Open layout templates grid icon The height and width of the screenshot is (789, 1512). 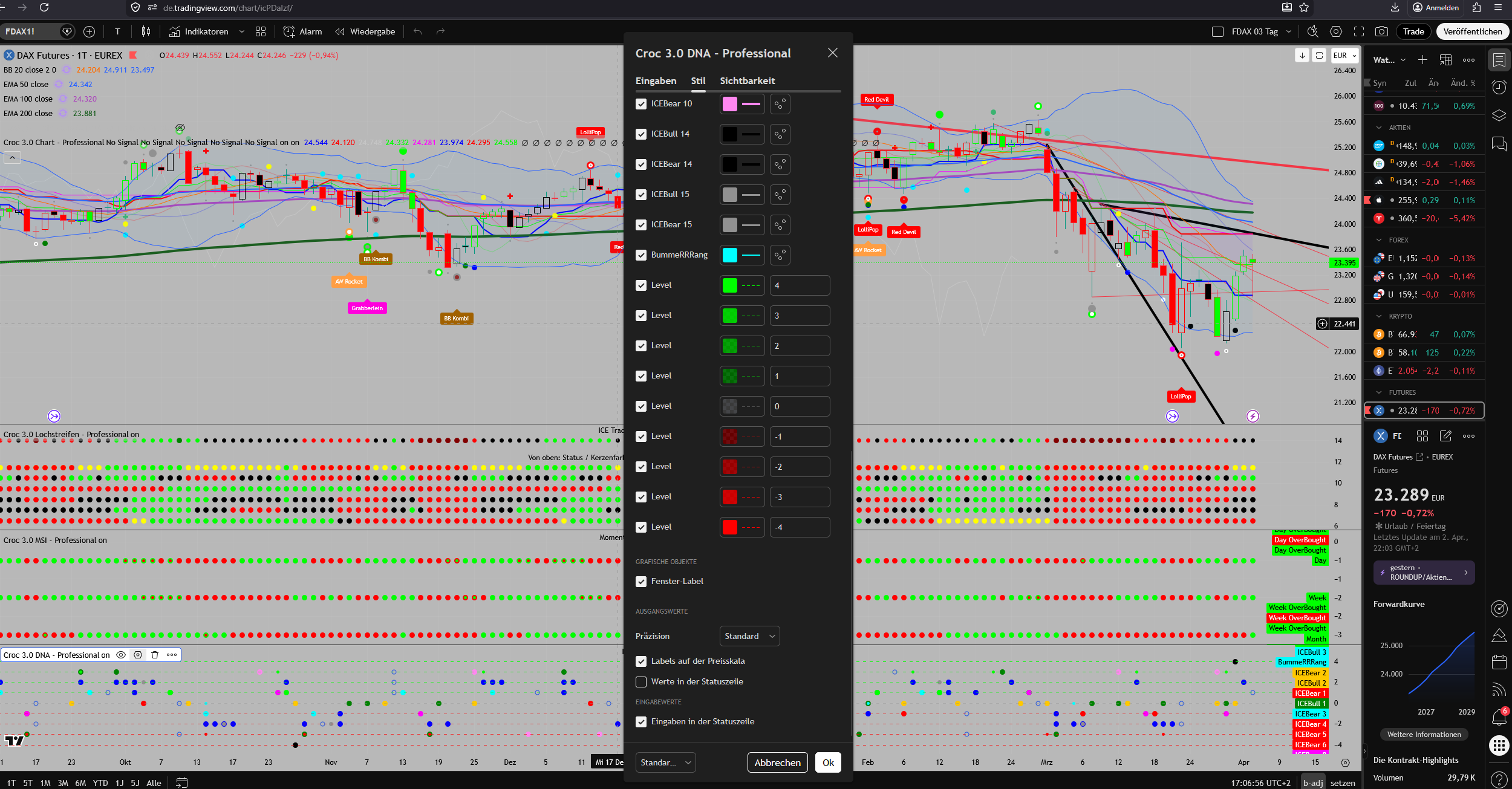tap(261, 31)
